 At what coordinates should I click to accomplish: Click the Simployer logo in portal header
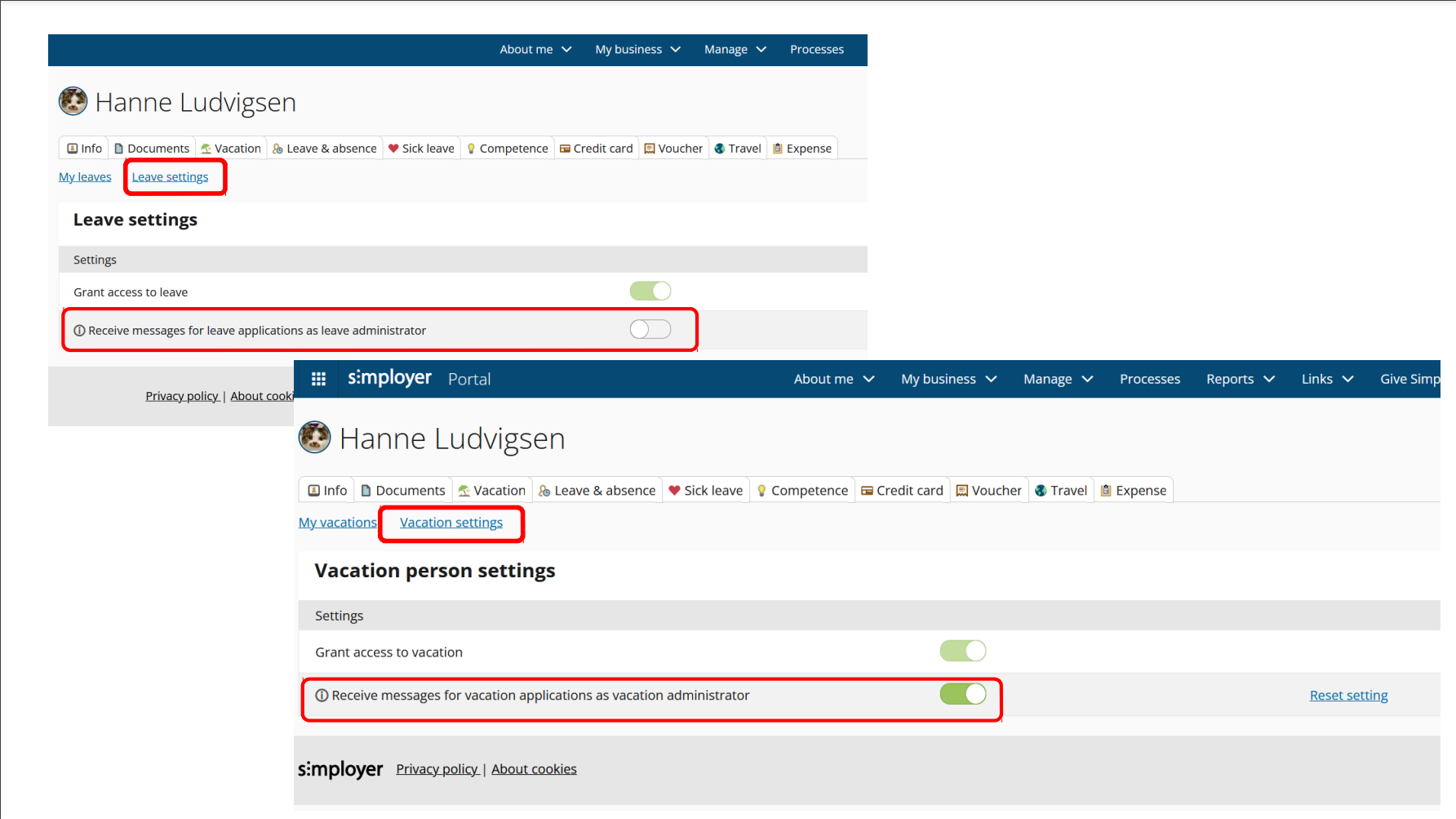coord(389,378)
